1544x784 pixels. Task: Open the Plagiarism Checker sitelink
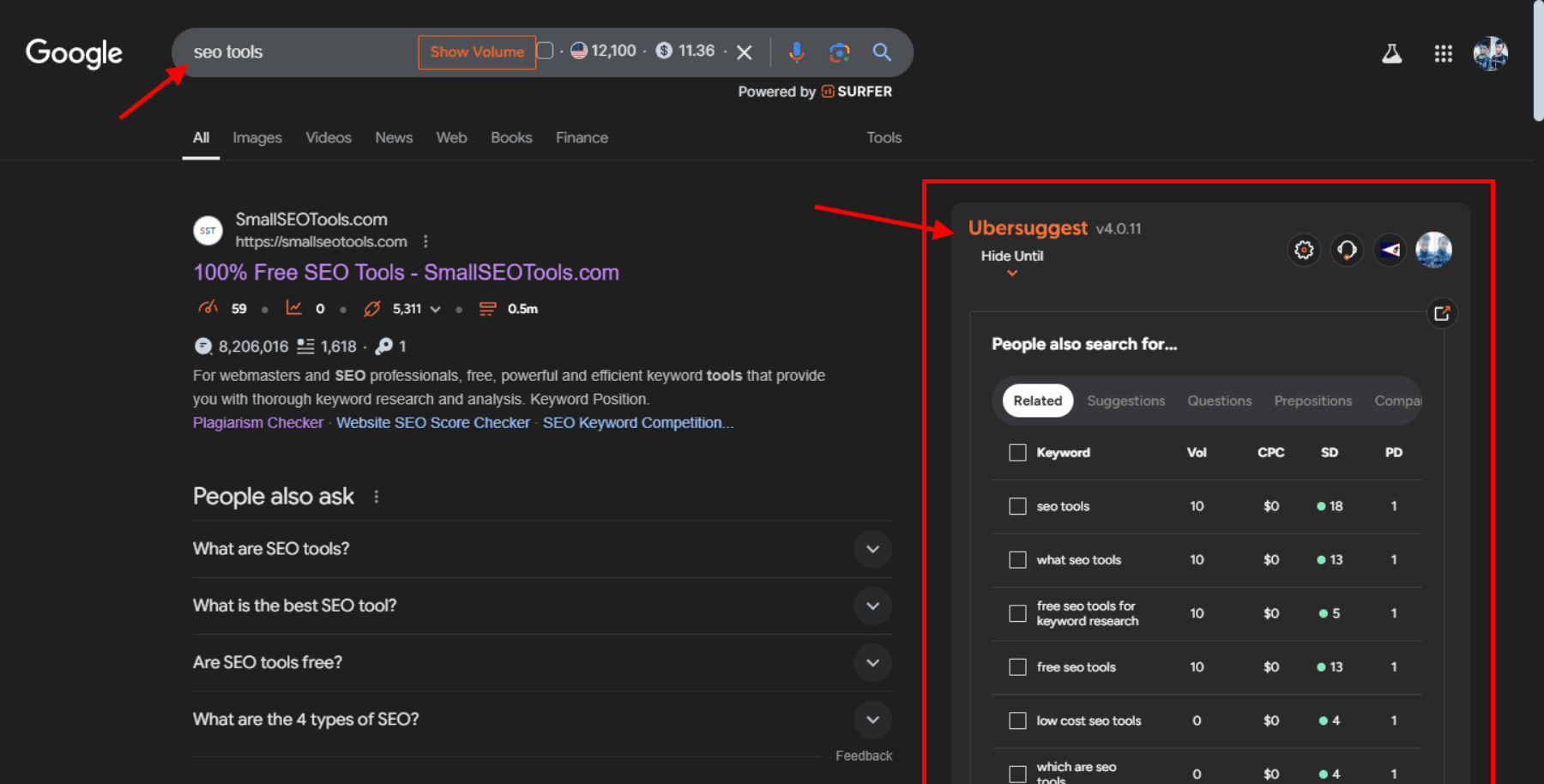click(x=258, y=423)
